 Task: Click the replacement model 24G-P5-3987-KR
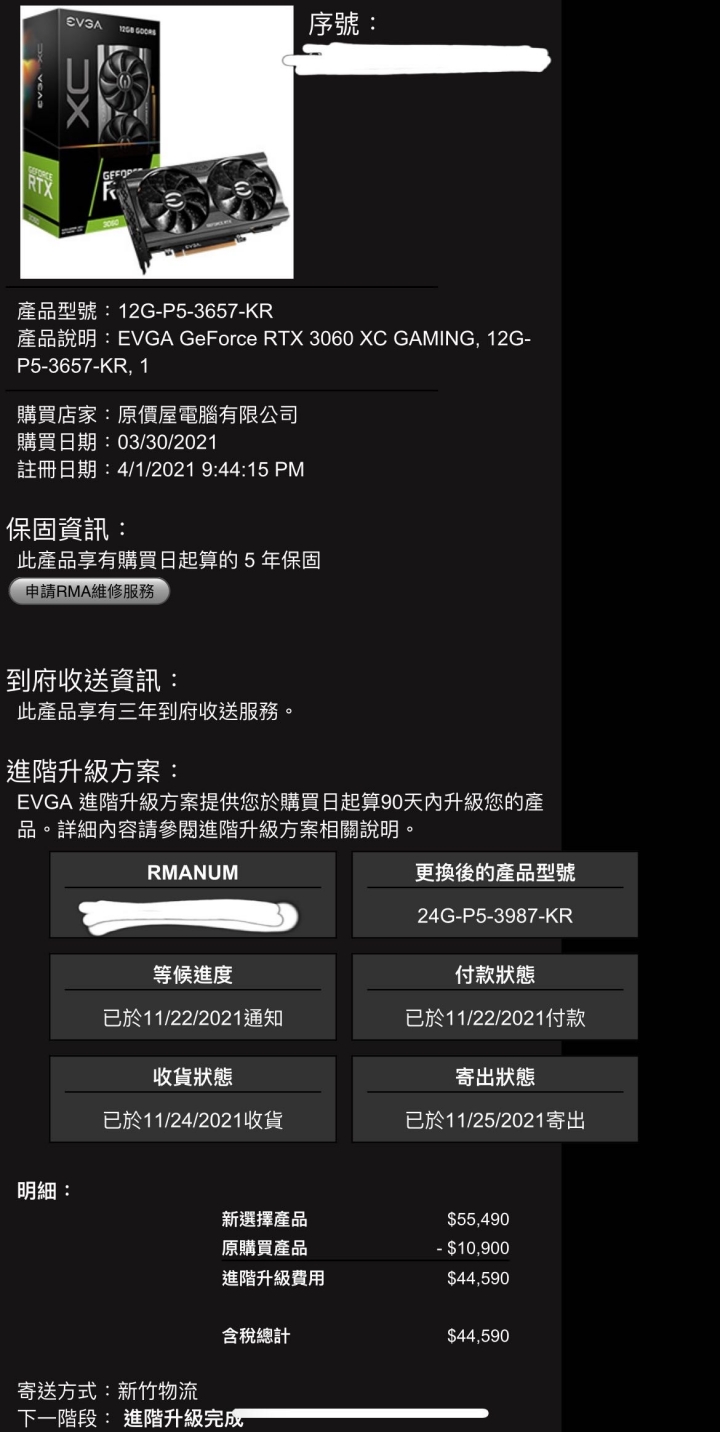[x=495, y=916]
